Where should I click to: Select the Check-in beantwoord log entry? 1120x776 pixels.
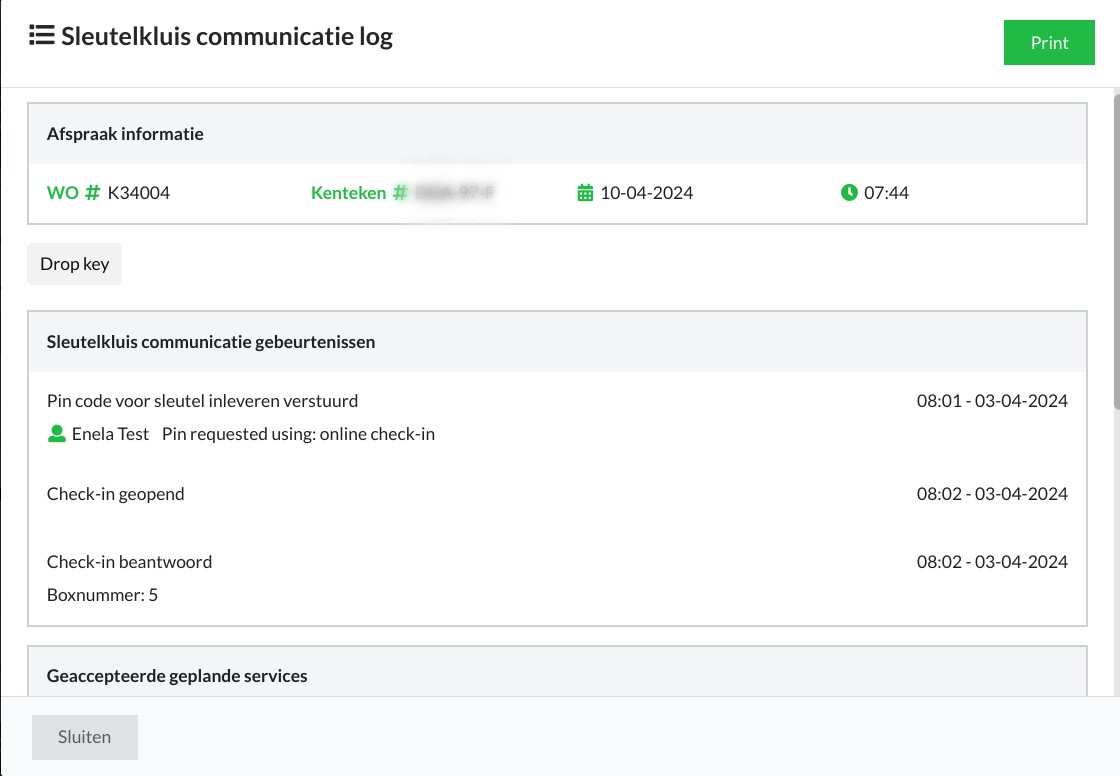click(129, 562)
